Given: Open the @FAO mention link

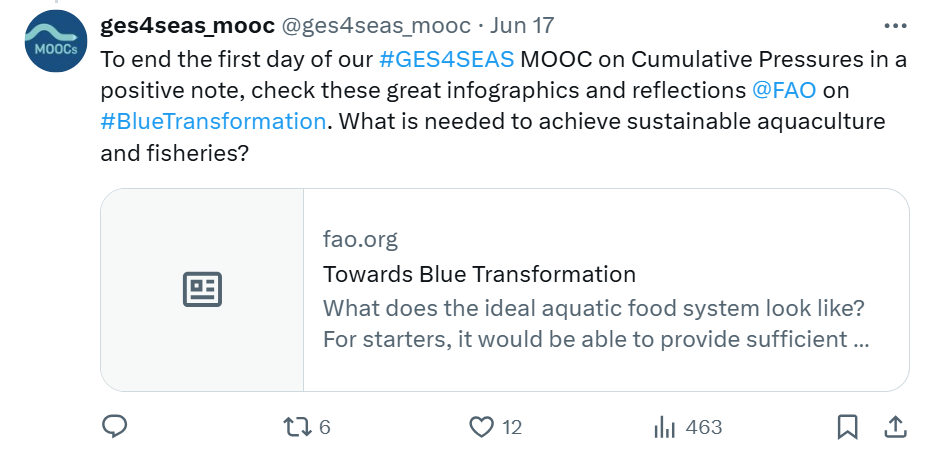Looking at the screenshot, I should click(x=784, y=90).
